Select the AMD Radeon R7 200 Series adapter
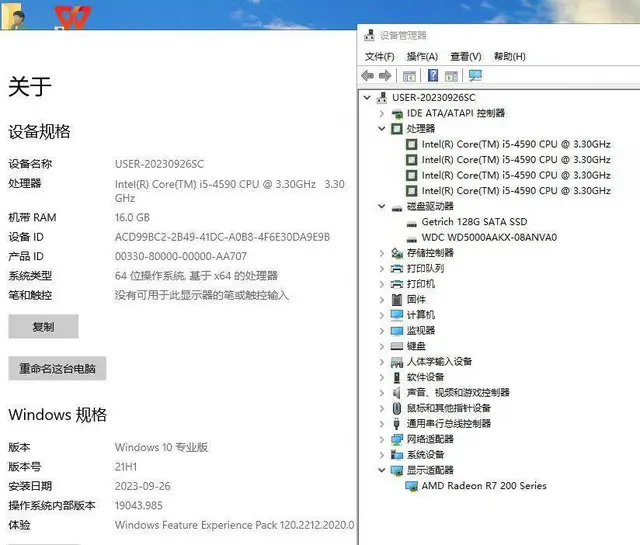The height and width of the screenshot is (545, 640). pos(484,486)
